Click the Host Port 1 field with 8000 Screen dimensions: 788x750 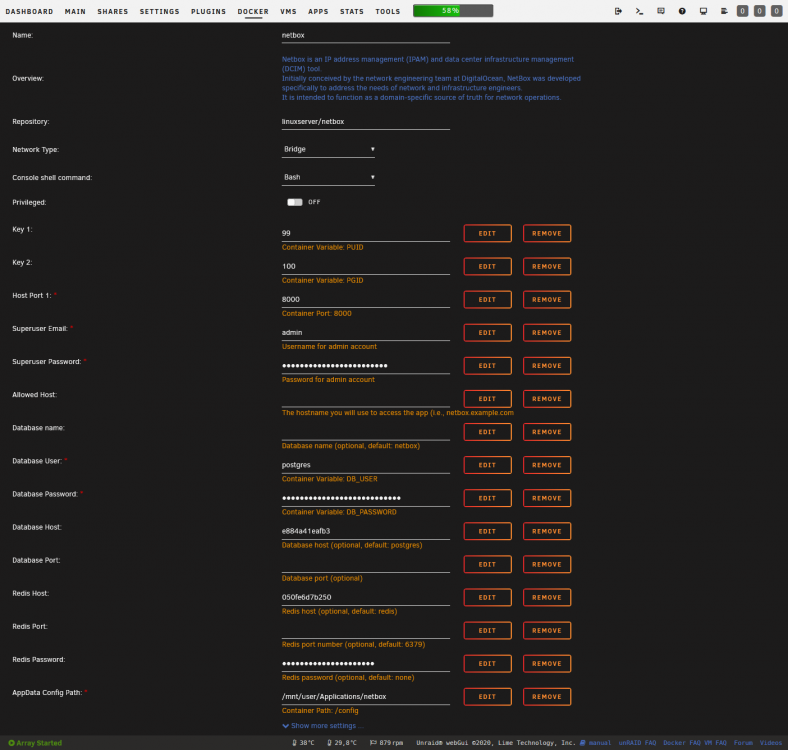(365, 300)
